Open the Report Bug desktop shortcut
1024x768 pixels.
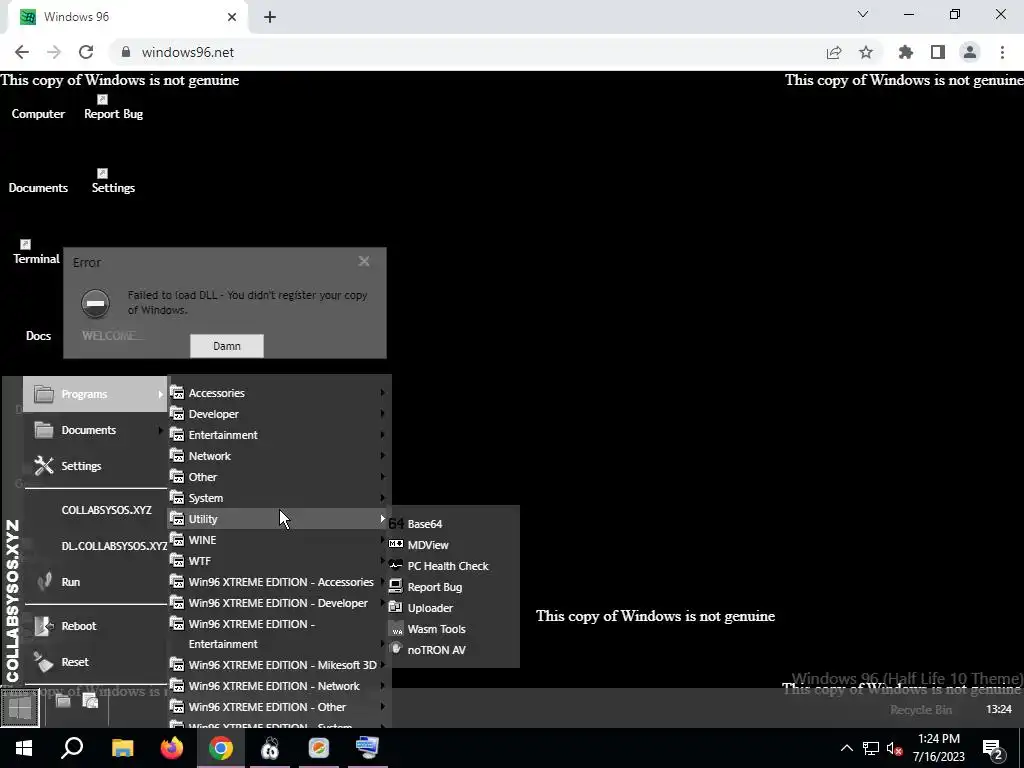pos(113,108)
